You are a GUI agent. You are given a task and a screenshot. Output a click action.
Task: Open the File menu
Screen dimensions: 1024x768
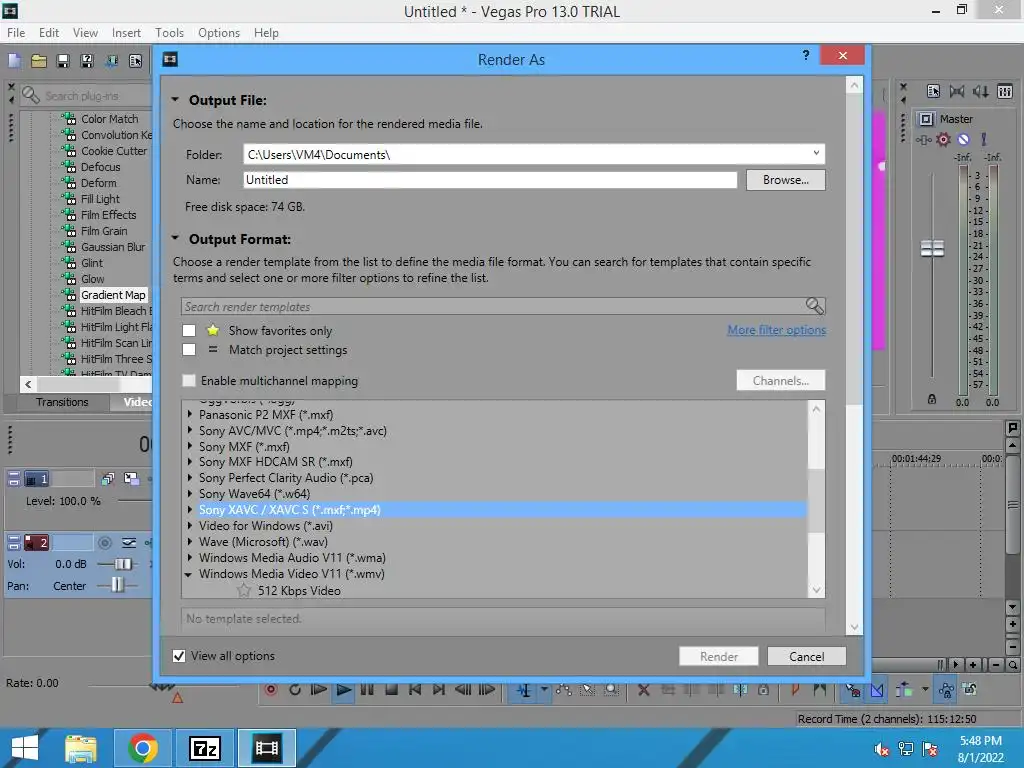click(x=16, y=33)
